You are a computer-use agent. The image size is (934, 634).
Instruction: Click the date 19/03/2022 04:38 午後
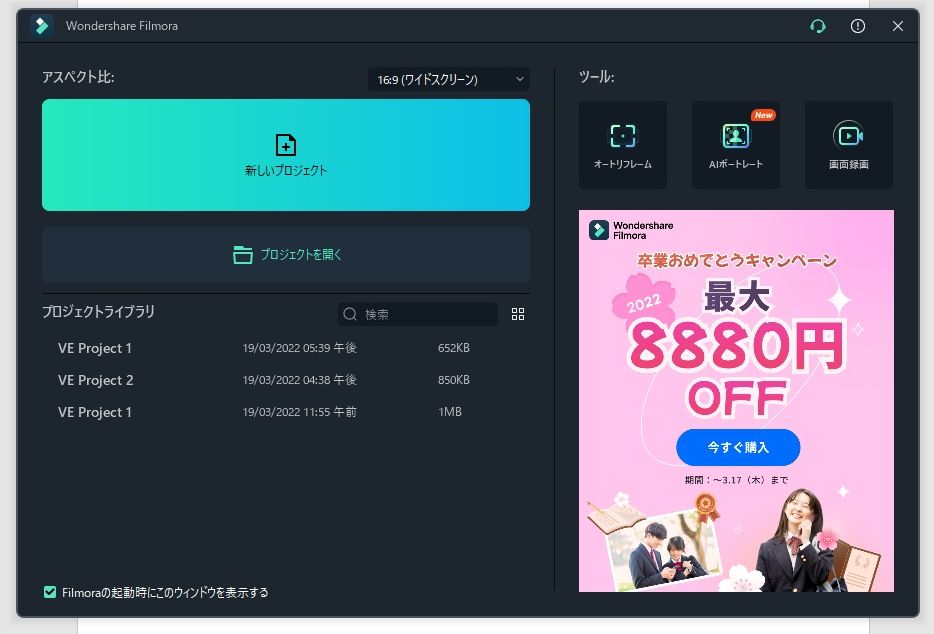(x=299, y=380)
